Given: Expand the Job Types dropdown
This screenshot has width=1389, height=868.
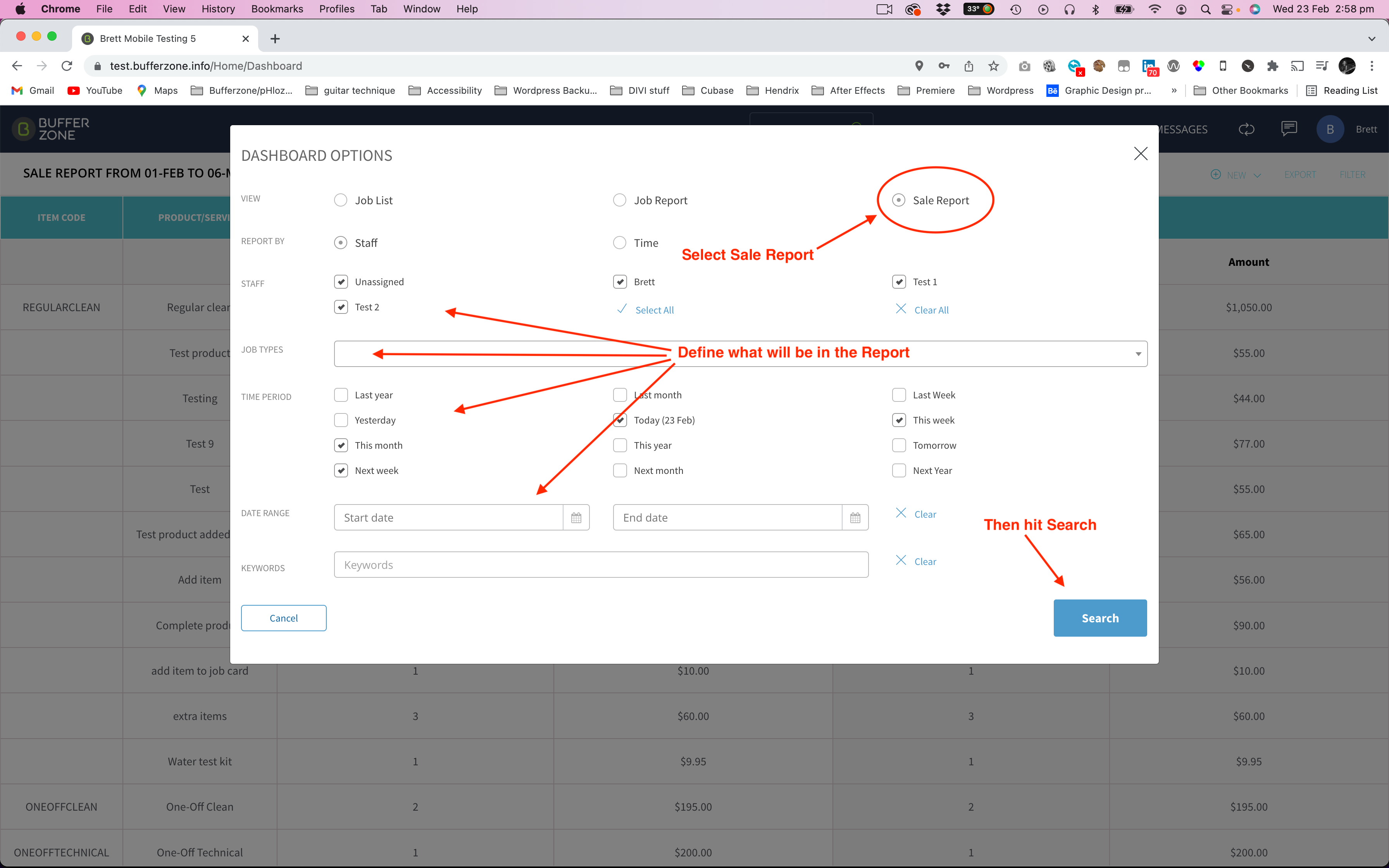Looking at the screenshot, I should tap(740, 354).
